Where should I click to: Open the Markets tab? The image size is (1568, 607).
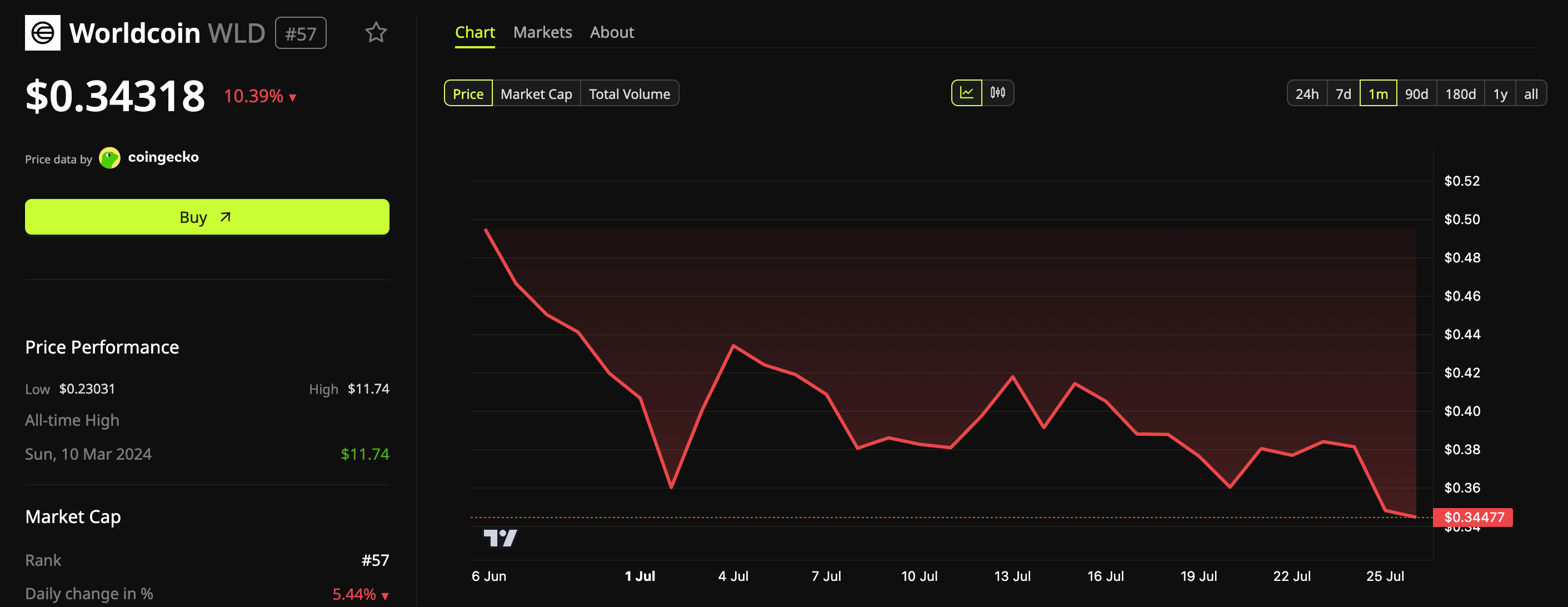pyautogui.click(x=542, y=32)
